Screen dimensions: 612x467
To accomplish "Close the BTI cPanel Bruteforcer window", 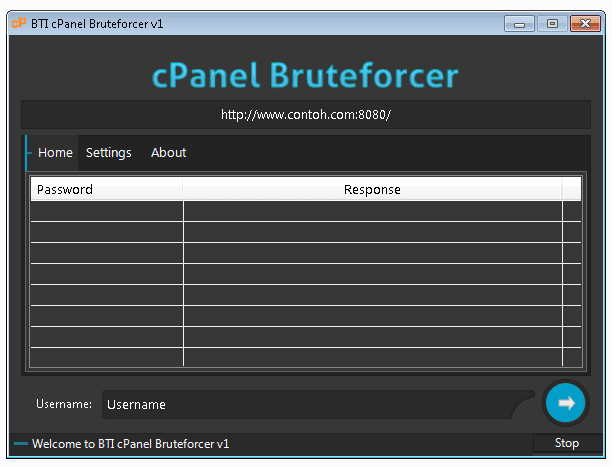I will pos(585,24).
